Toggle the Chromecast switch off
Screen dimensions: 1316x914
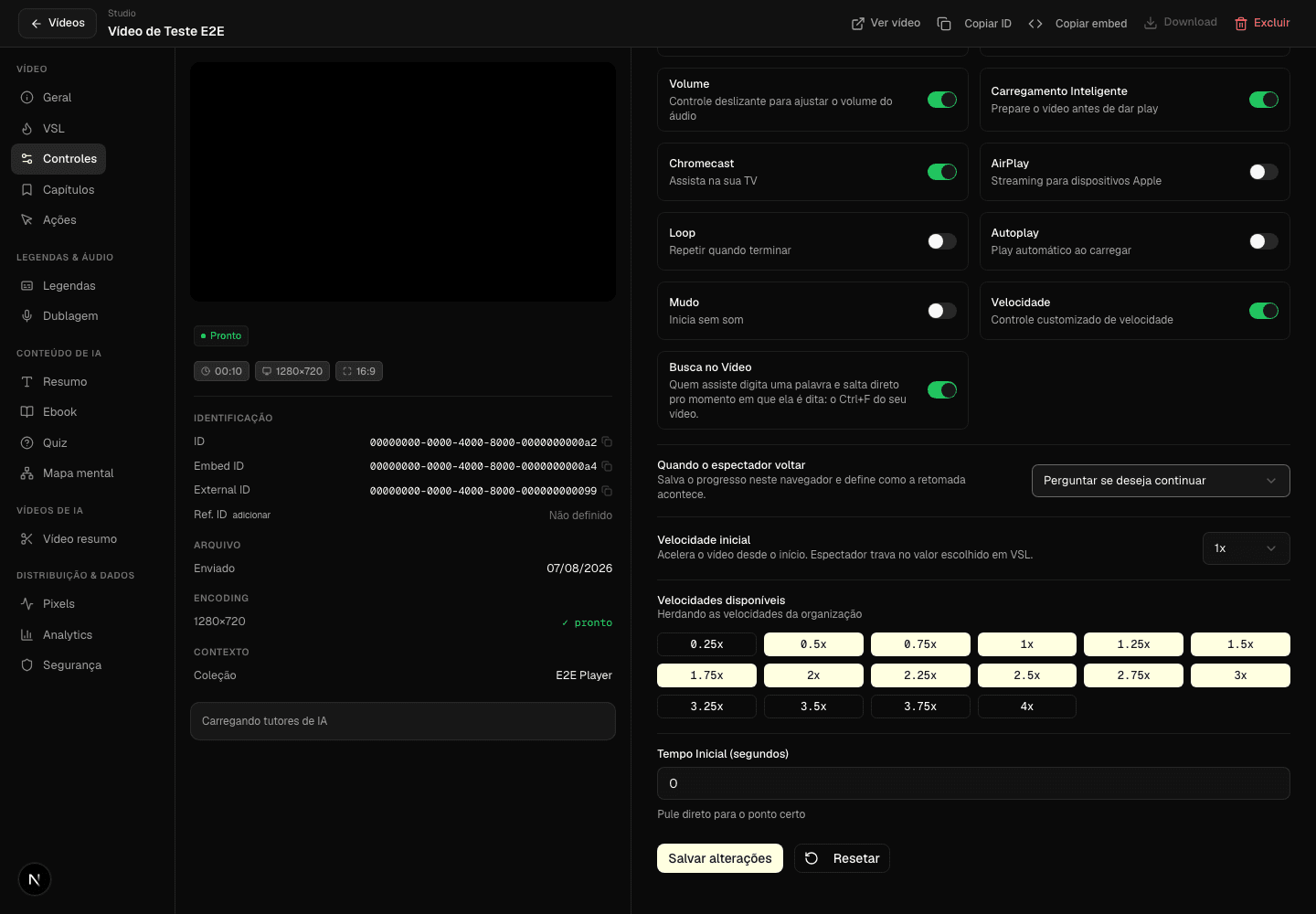tap(942, 172)
